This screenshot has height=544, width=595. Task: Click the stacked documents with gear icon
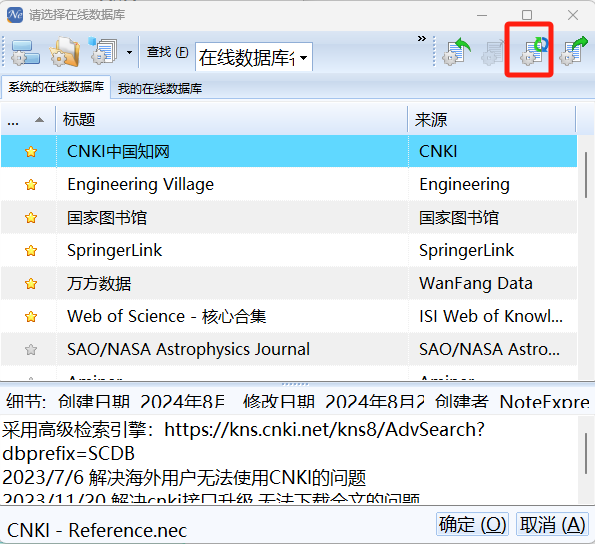tap(103, 51)
